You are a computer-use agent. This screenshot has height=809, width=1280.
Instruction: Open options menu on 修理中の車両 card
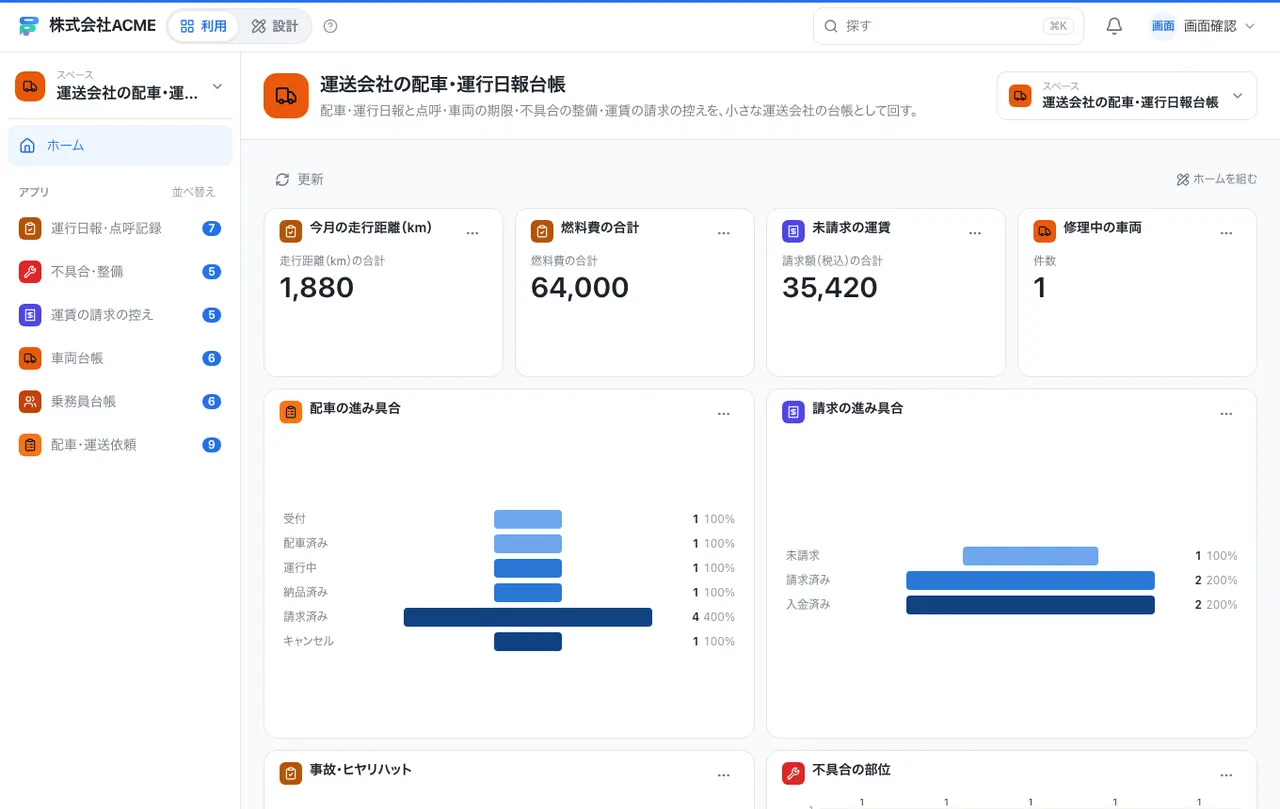coord(1227,233)
